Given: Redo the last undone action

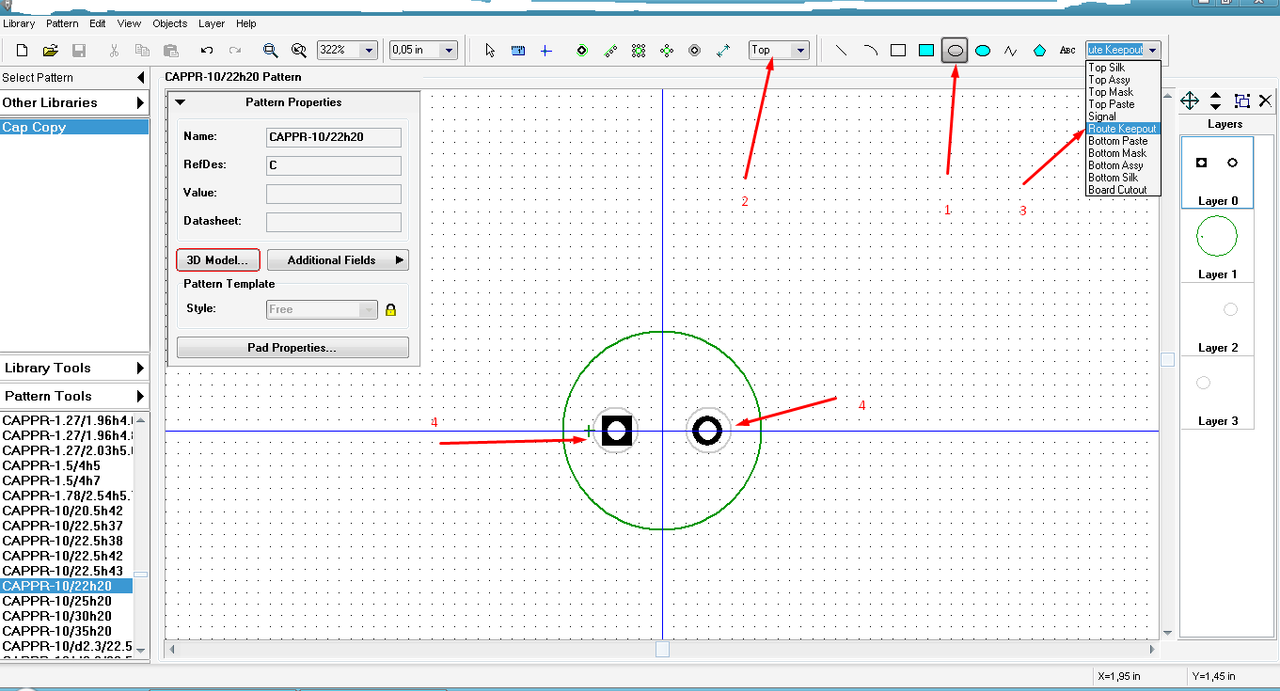Looking at the screenshot, I should 235,50.
